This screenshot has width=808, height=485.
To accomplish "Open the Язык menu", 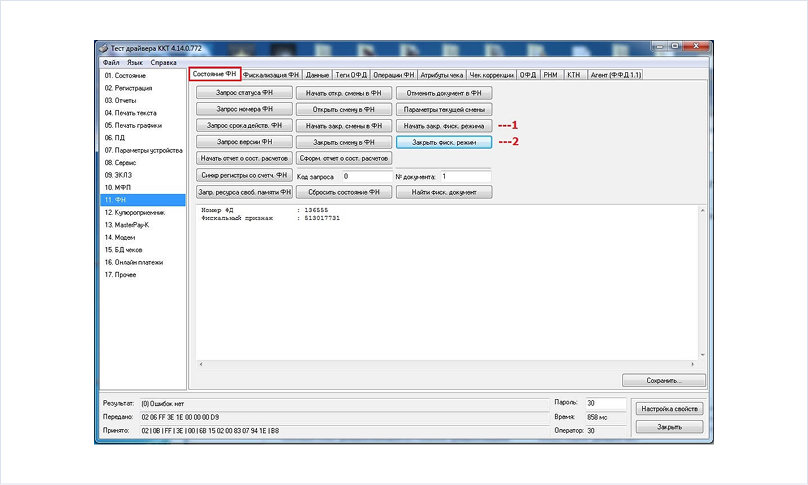I will [135, 62].
